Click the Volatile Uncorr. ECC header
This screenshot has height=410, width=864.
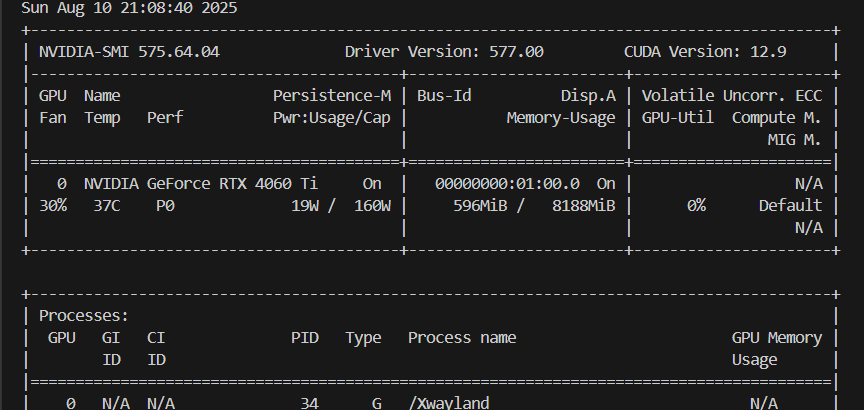732,96
